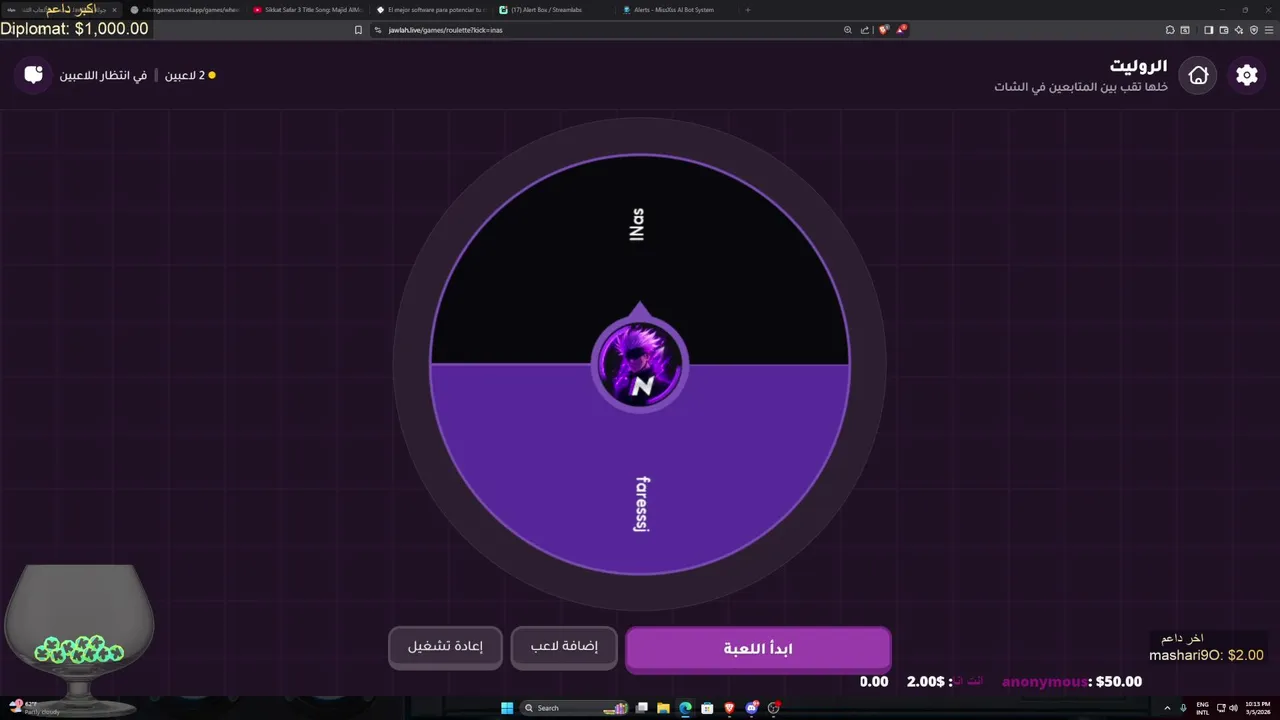Open File Explorer from the taskbar
The image size is (1280, 720).
pos(664,708)
